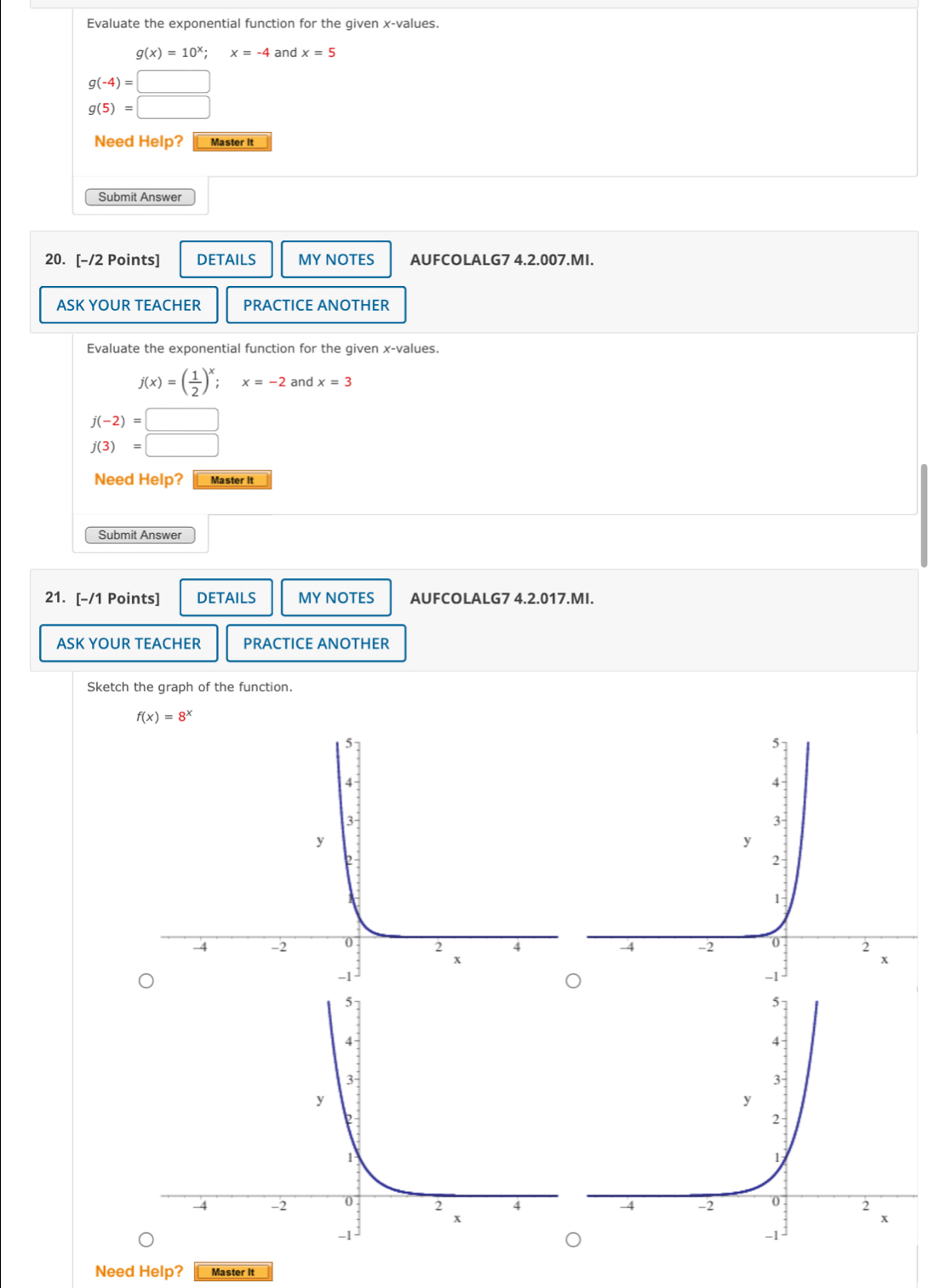Image resolution: width=934 pixels, height=1288 pixels.
Task: Click the answer field for j(3)
Action: 182,444
